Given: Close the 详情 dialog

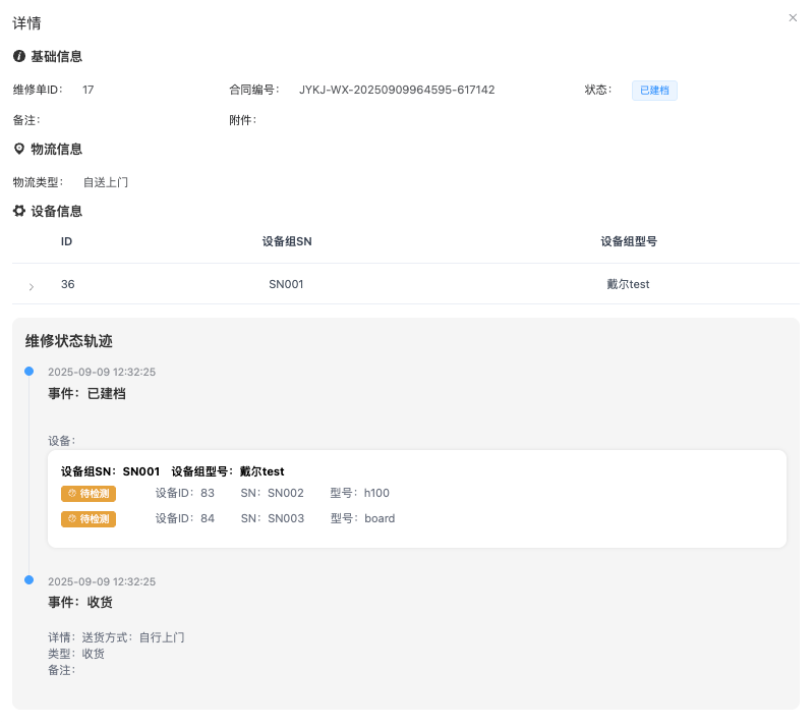Looking at the screenshot, I should click(x=792, y=17).
